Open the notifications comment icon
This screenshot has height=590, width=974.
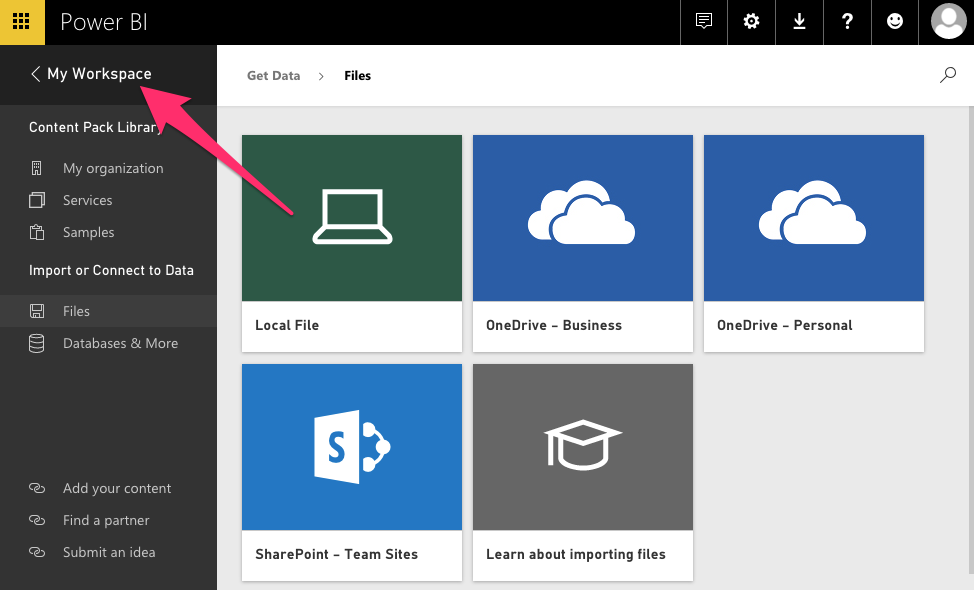tap(703, 21)
